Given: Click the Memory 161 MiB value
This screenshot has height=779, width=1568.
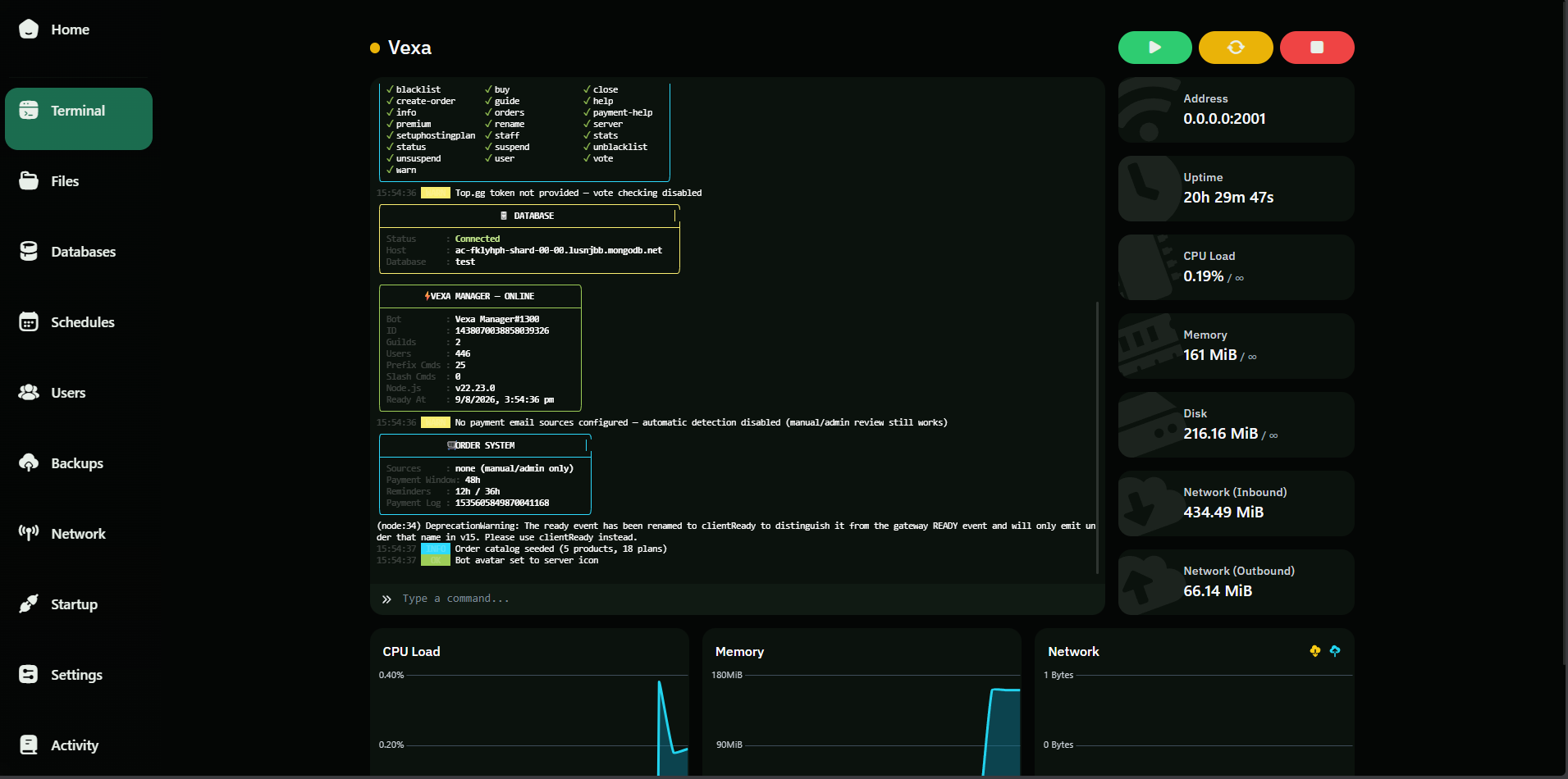Looking at the screenshot, I should (1210, 355).
